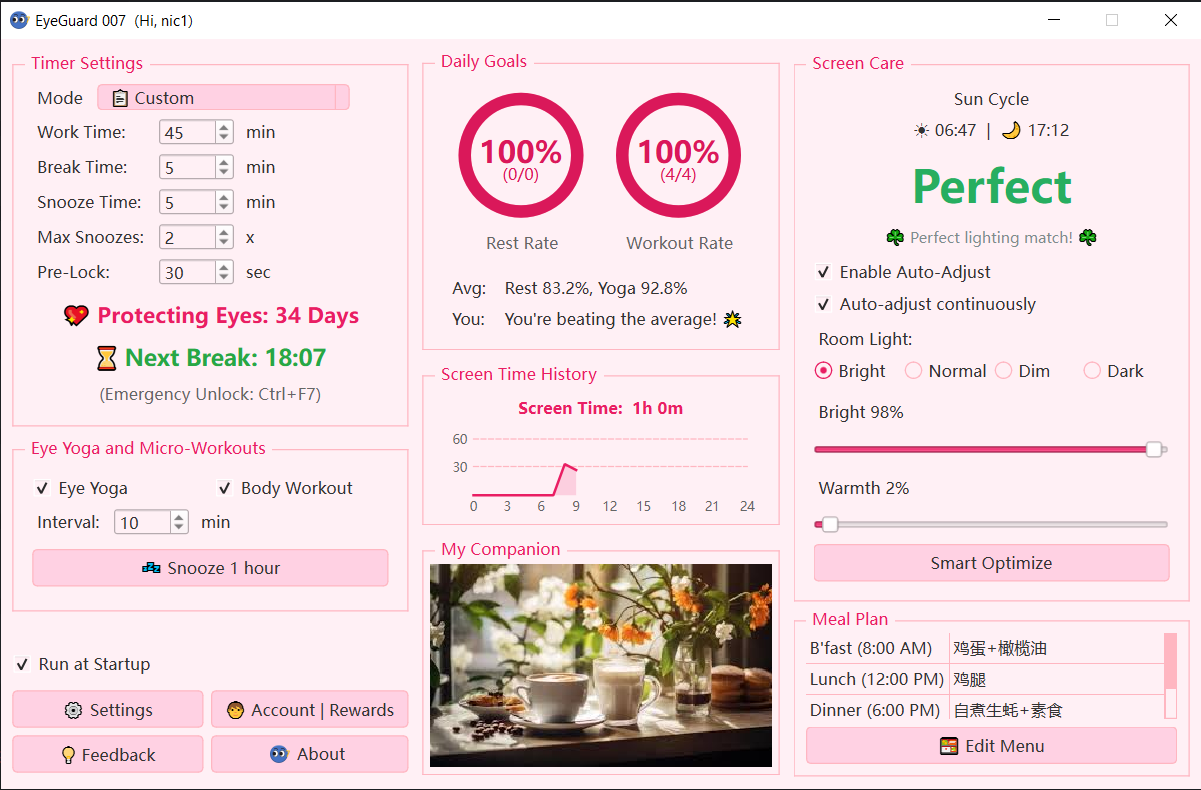Click the Warmth slider handle
The image size is (1201, 790).
pos(829,524)
